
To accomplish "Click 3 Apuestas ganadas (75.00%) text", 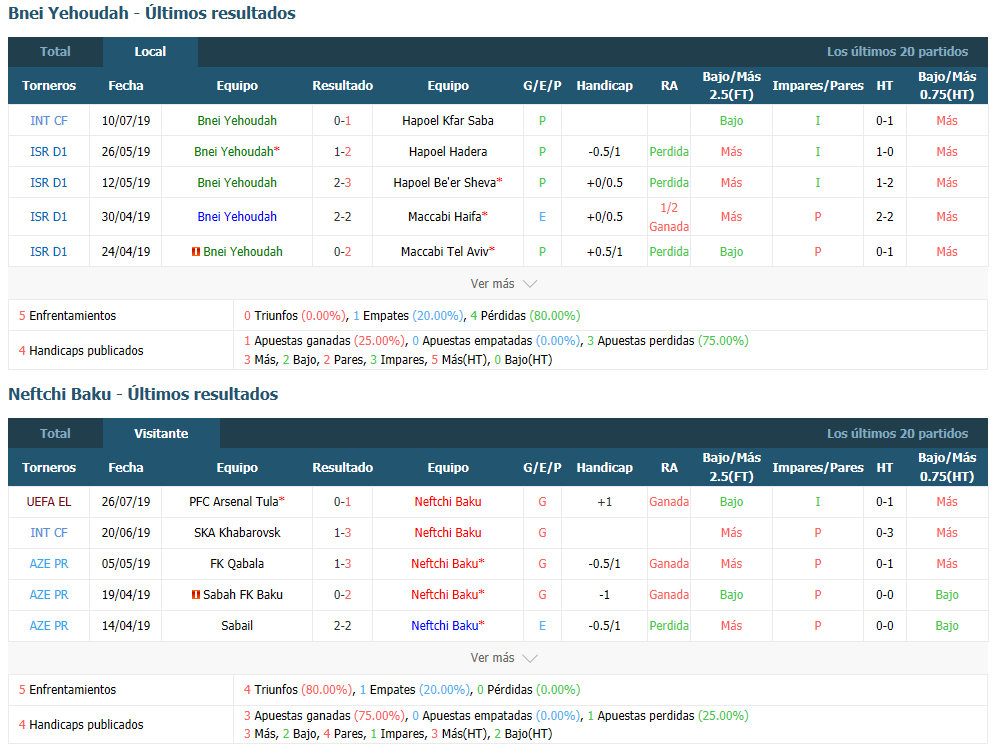I will 324,715.
